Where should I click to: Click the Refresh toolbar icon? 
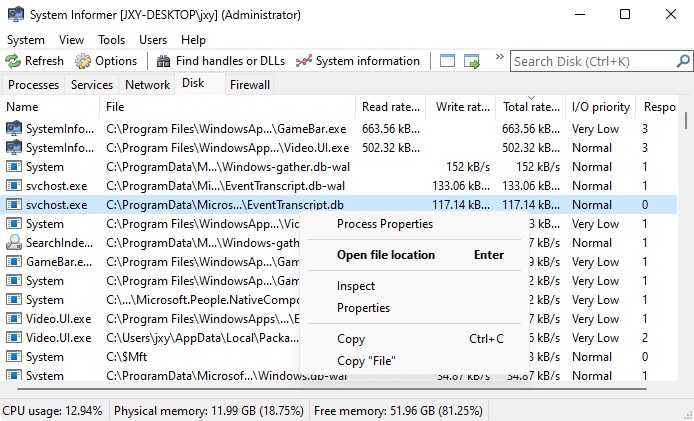coord(13,61)
